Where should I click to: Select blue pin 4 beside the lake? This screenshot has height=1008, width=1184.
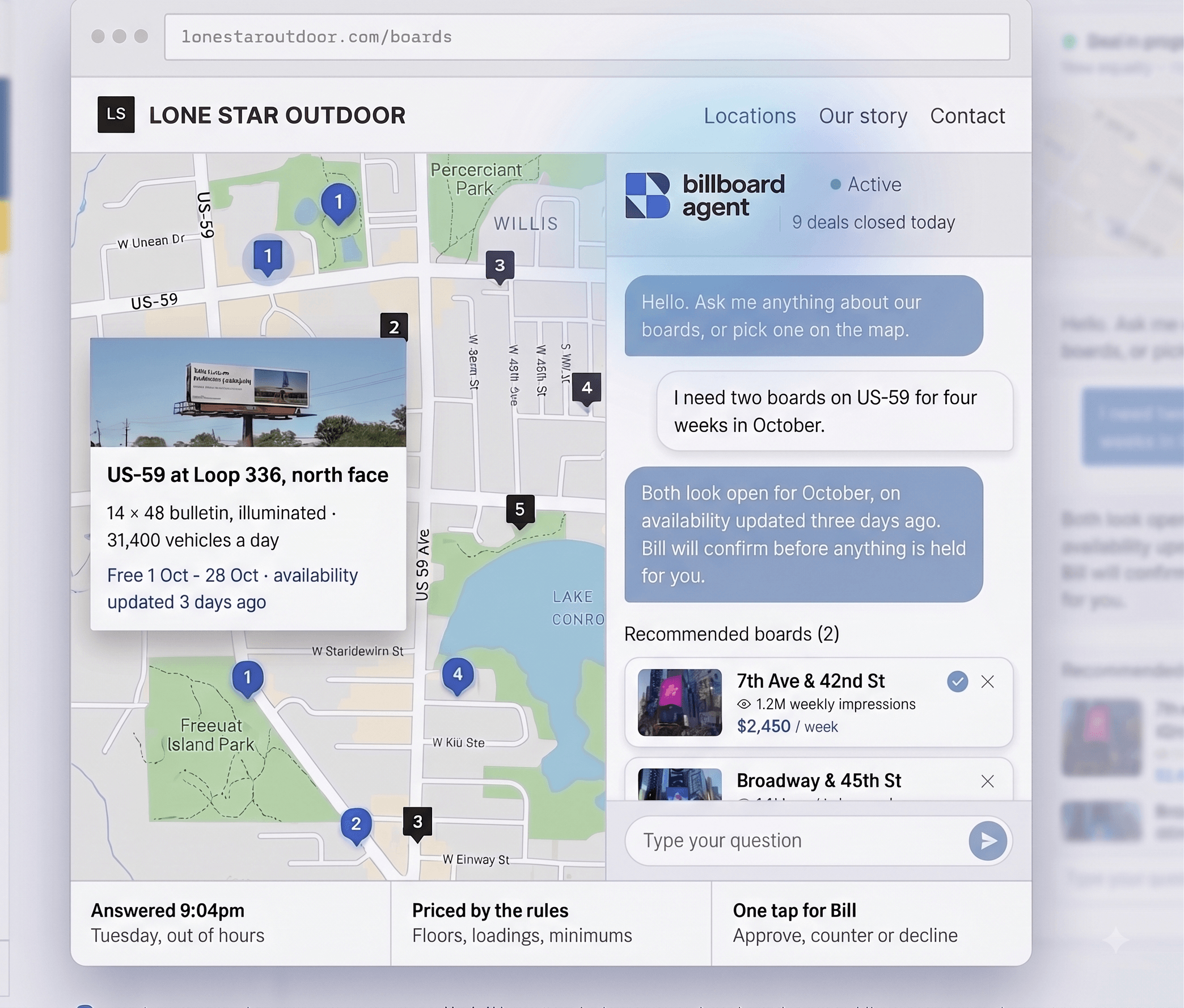coord(458,676)
